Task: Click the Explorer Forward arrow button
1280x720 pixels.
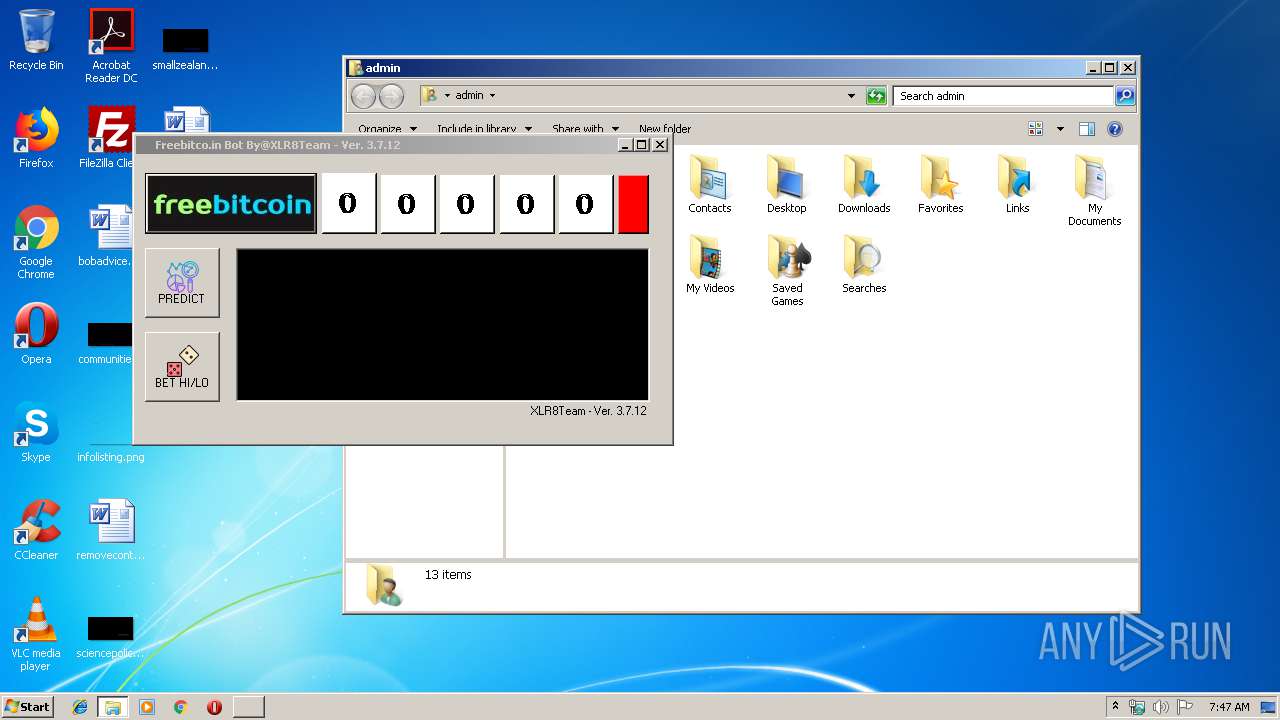Action: click(391, 96)
